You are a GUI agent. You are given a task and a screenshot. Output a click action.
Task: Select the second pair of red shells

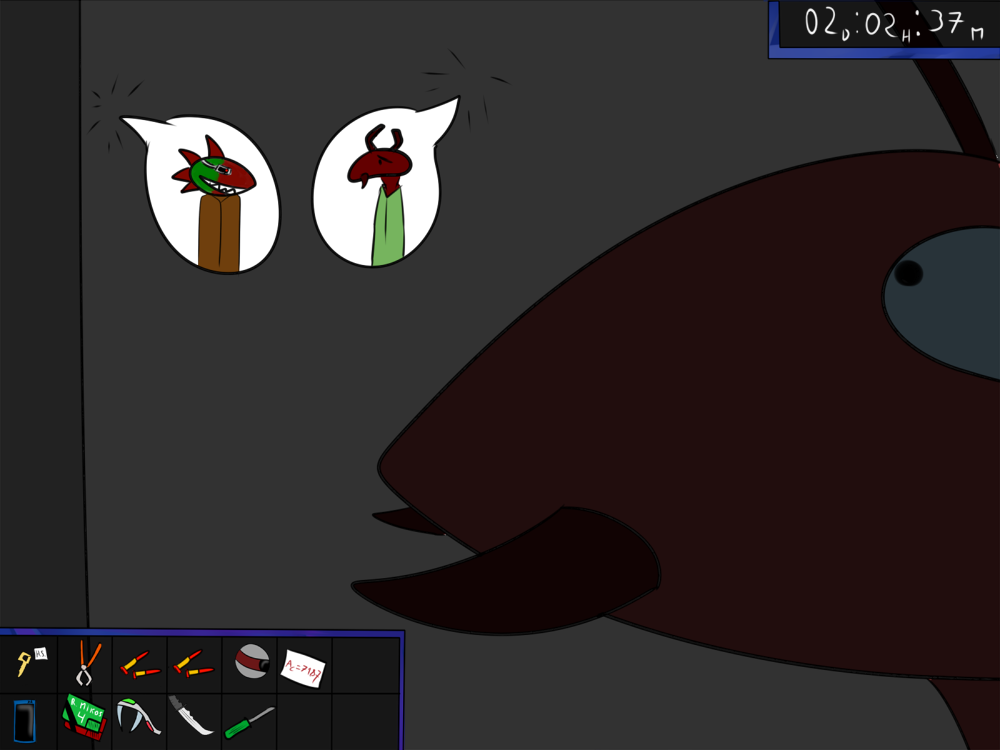[193, 663]
